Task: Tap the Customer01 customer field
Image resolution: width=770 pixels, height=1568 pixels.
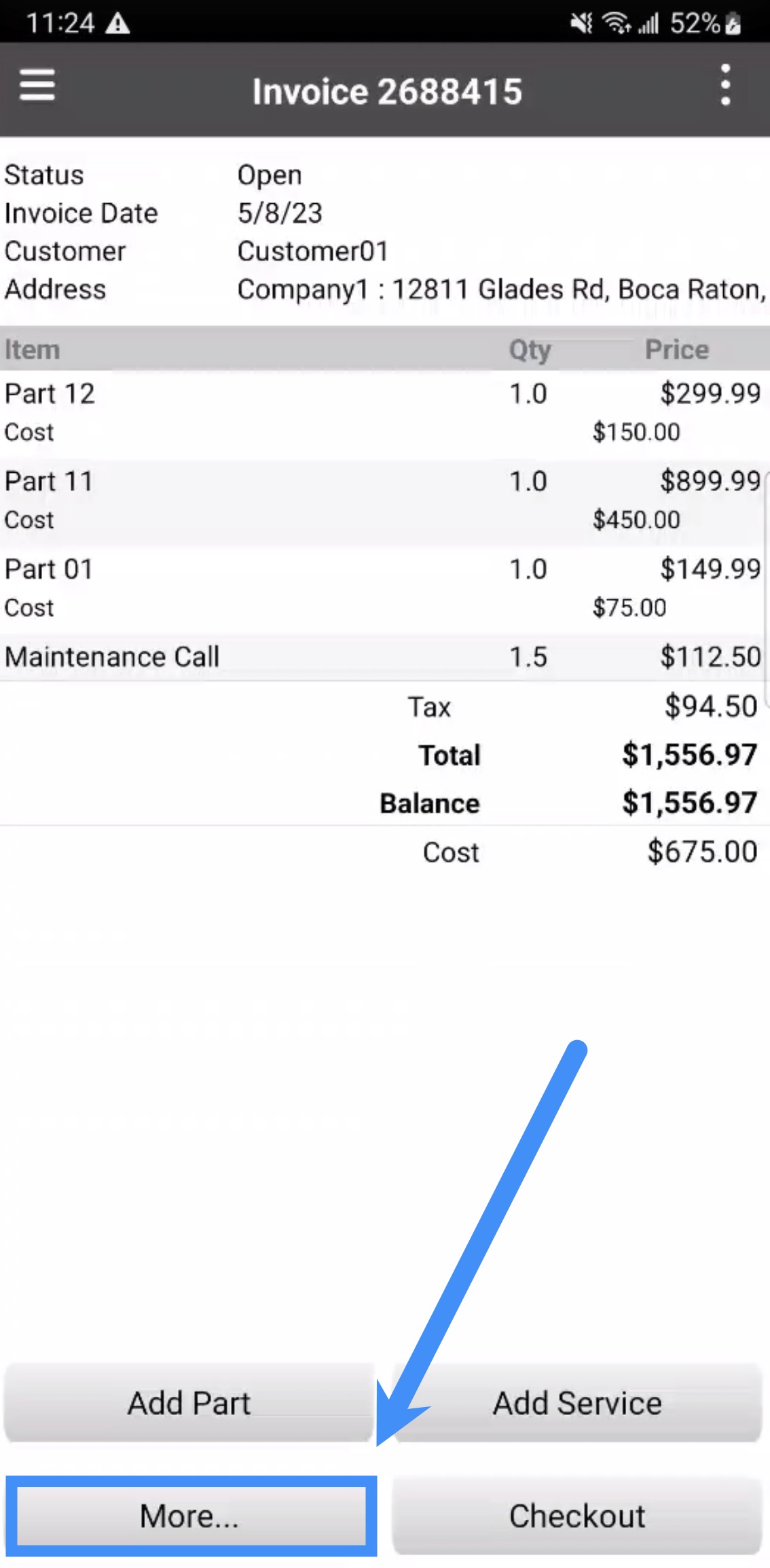Action: (312, 251)
